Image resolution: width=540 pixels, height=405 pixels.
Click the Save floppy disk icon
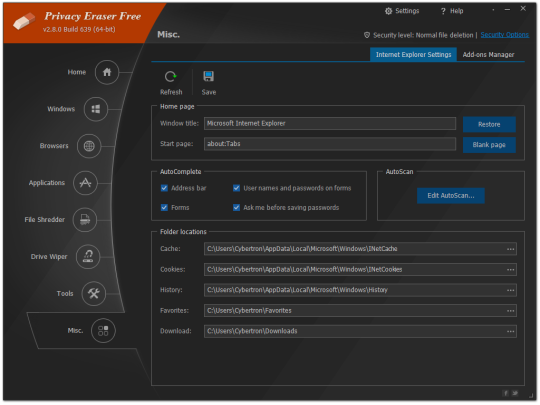208,76
